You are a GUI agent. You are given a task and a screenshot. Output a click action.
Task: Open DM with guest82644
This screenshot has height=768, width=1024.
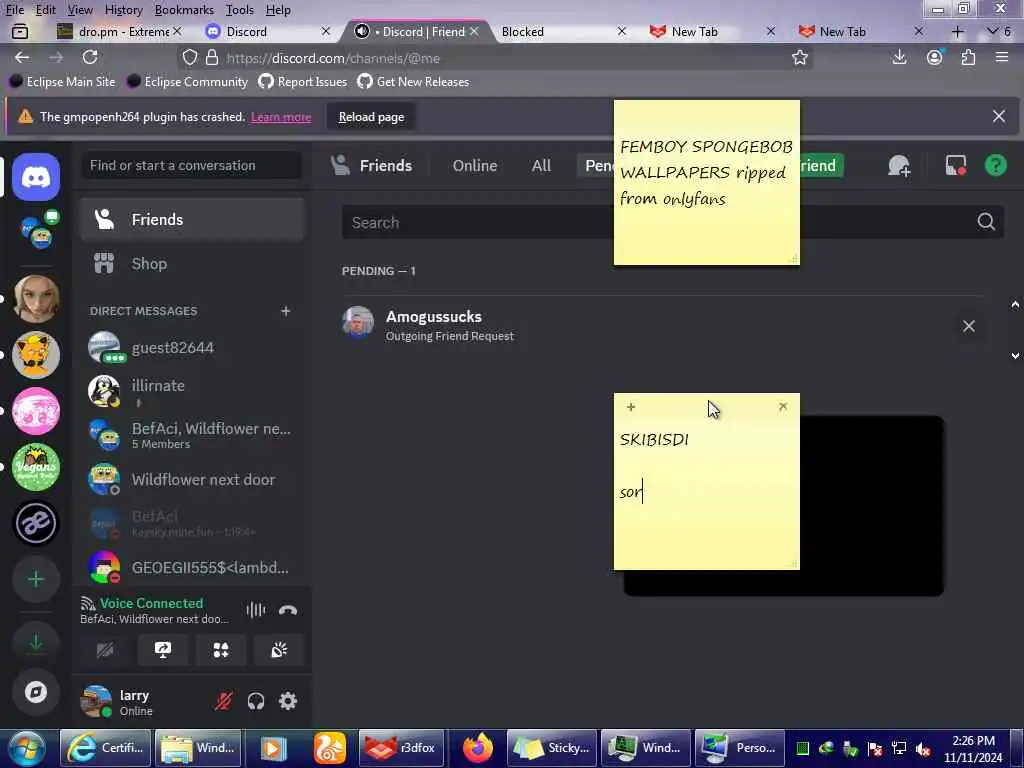point(192,347)
